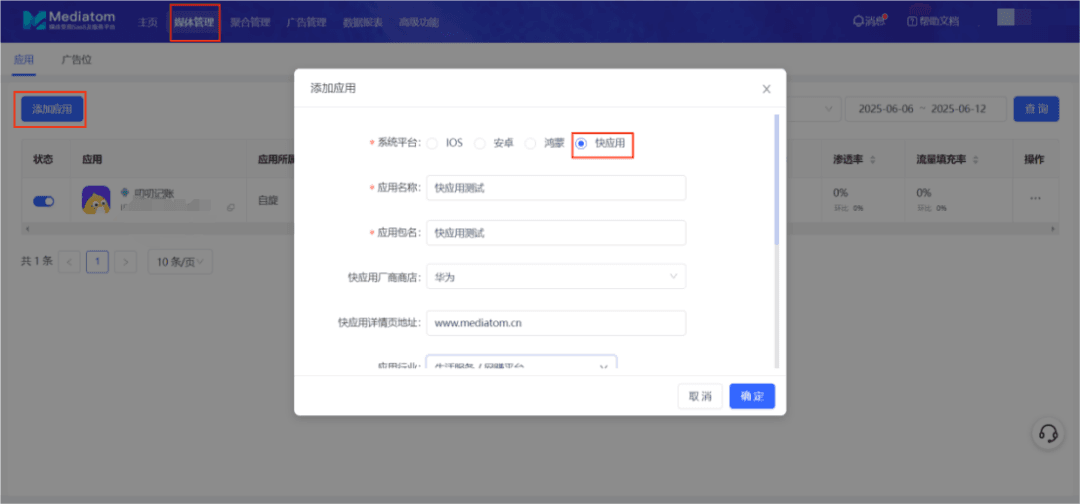Image resolution: width=1080 pixels, height=504 pixels.
Task: Click the Mediatom logo
Action: [x=68, y=20]
